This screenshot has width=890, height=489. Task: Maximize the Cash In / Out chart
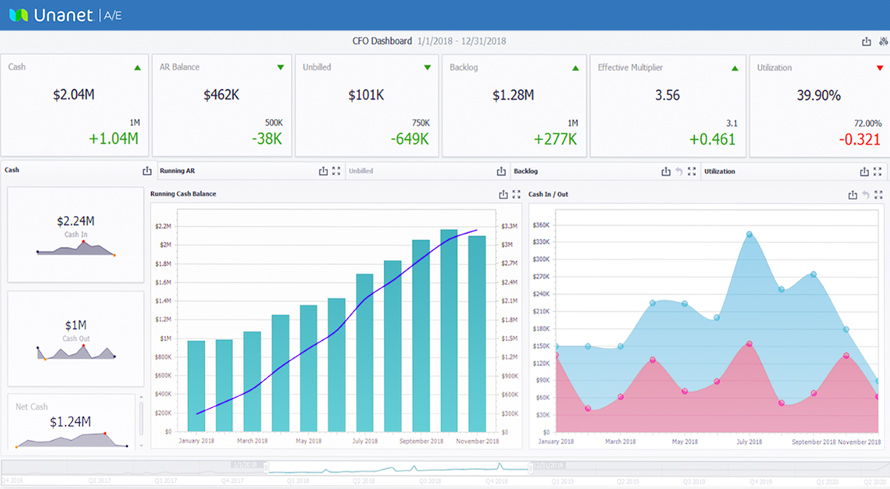tap(879, 195)
